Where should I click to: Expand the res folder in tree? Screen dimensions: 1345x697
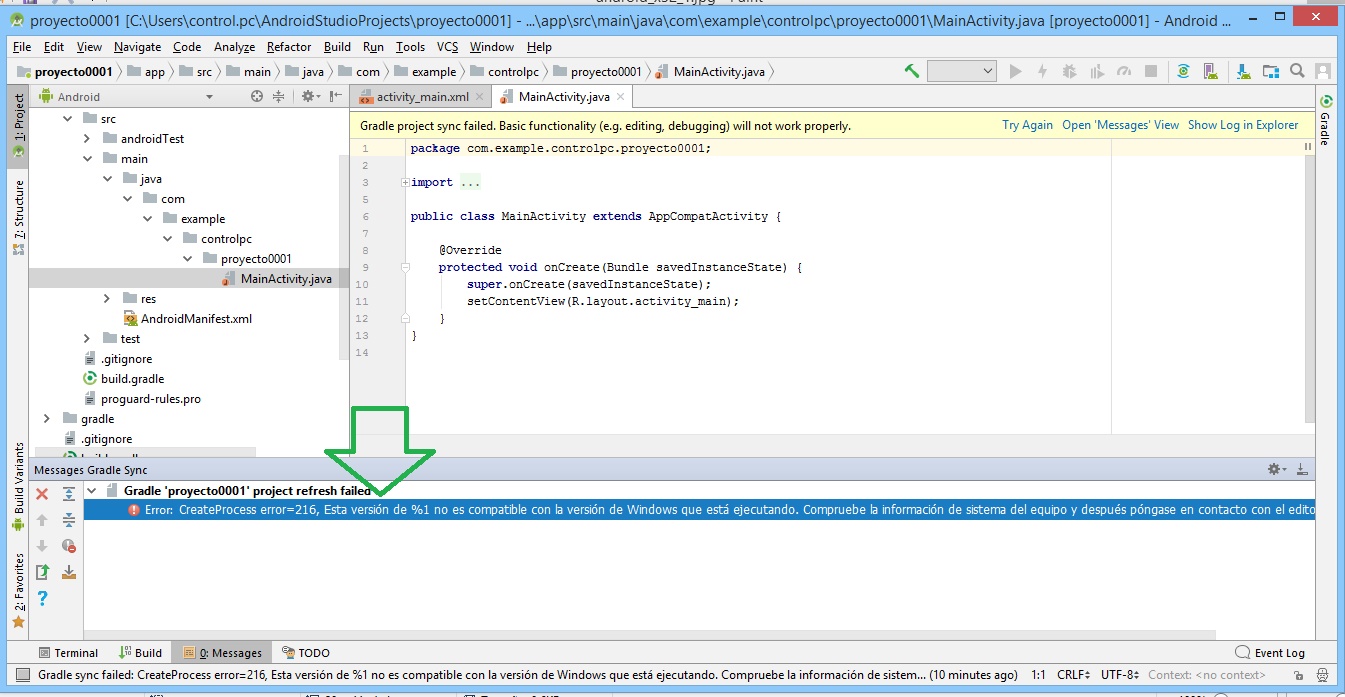(x=107, y=299)
